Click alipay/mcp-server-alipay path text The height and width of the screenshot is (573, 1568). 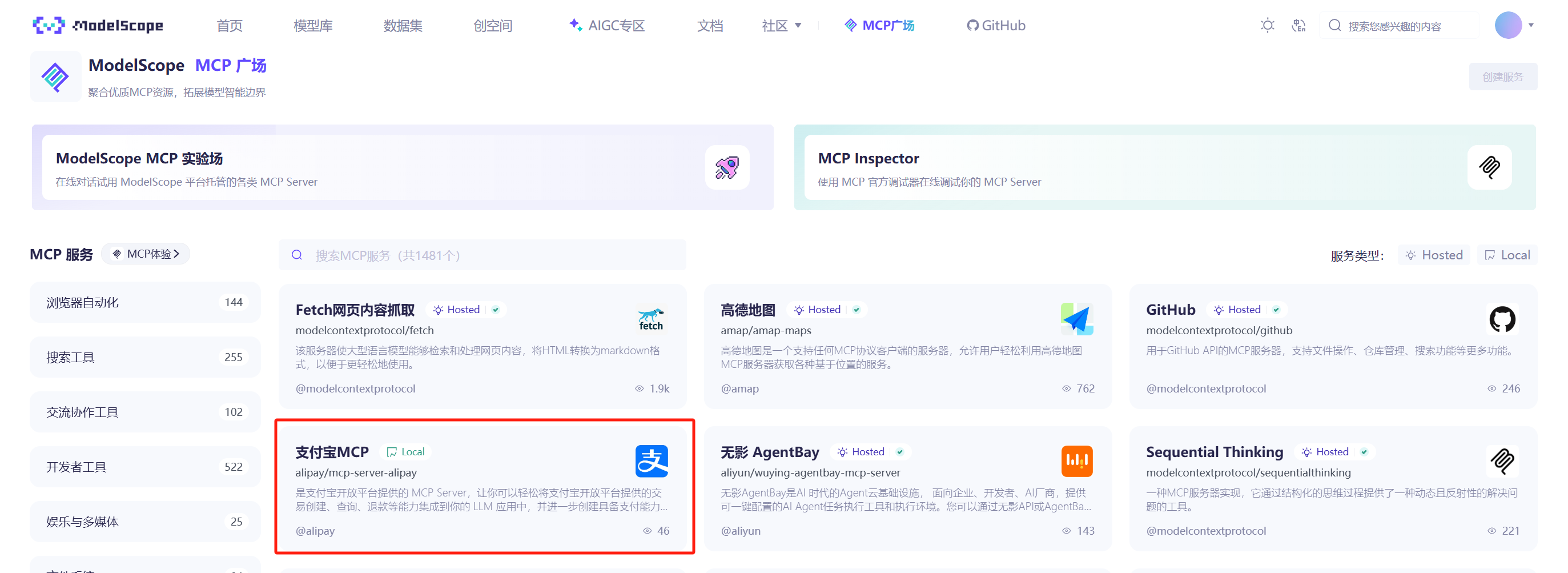pyautogui.click(x=356, y=472)
